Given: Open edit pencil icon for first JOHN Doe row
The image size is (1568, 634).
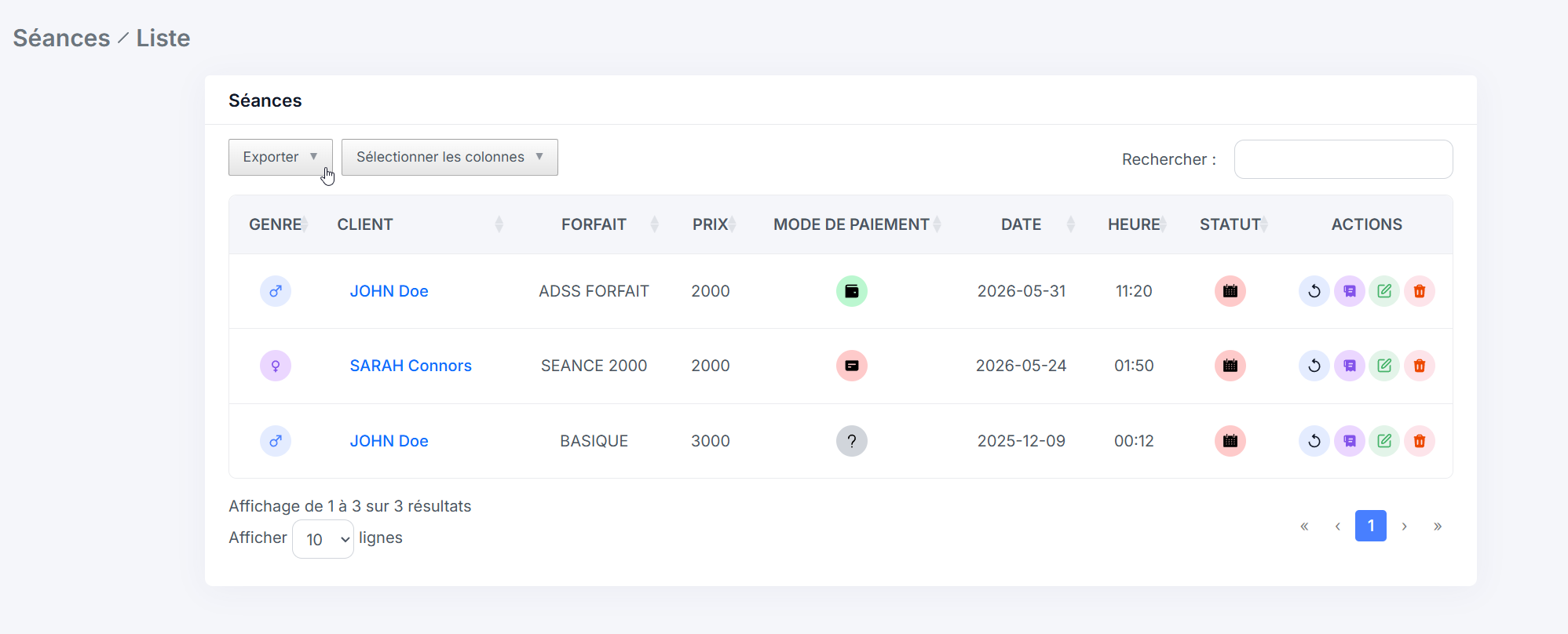Looking at the screenshot, I should pyautogui.click(x=1384, y=291).
